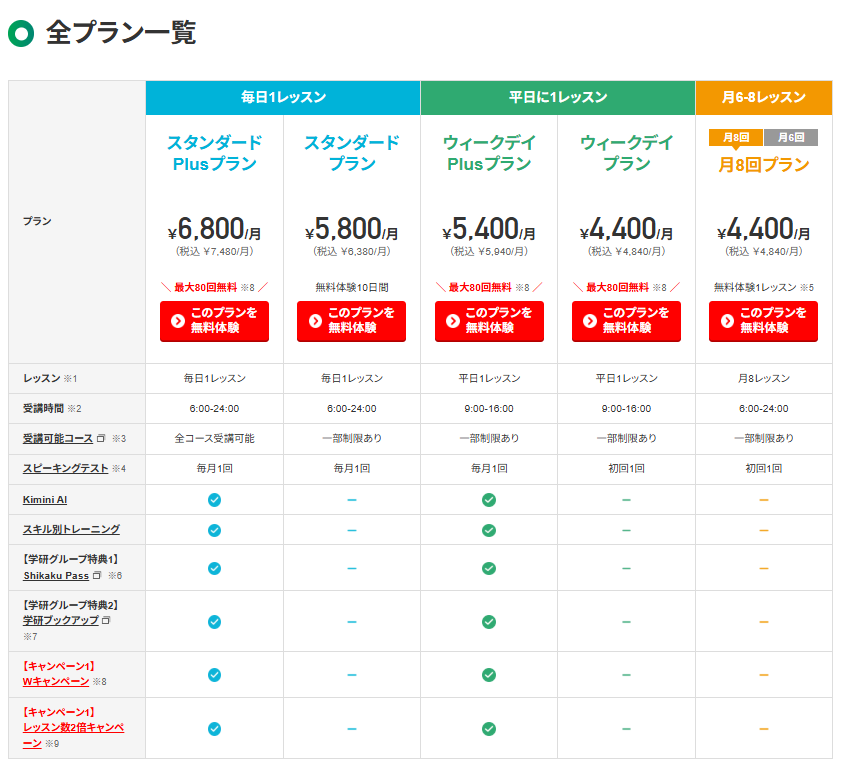Open the スピーキングテスト link
Viewport: 849px width, 768px height.
(x=64, y=469)
